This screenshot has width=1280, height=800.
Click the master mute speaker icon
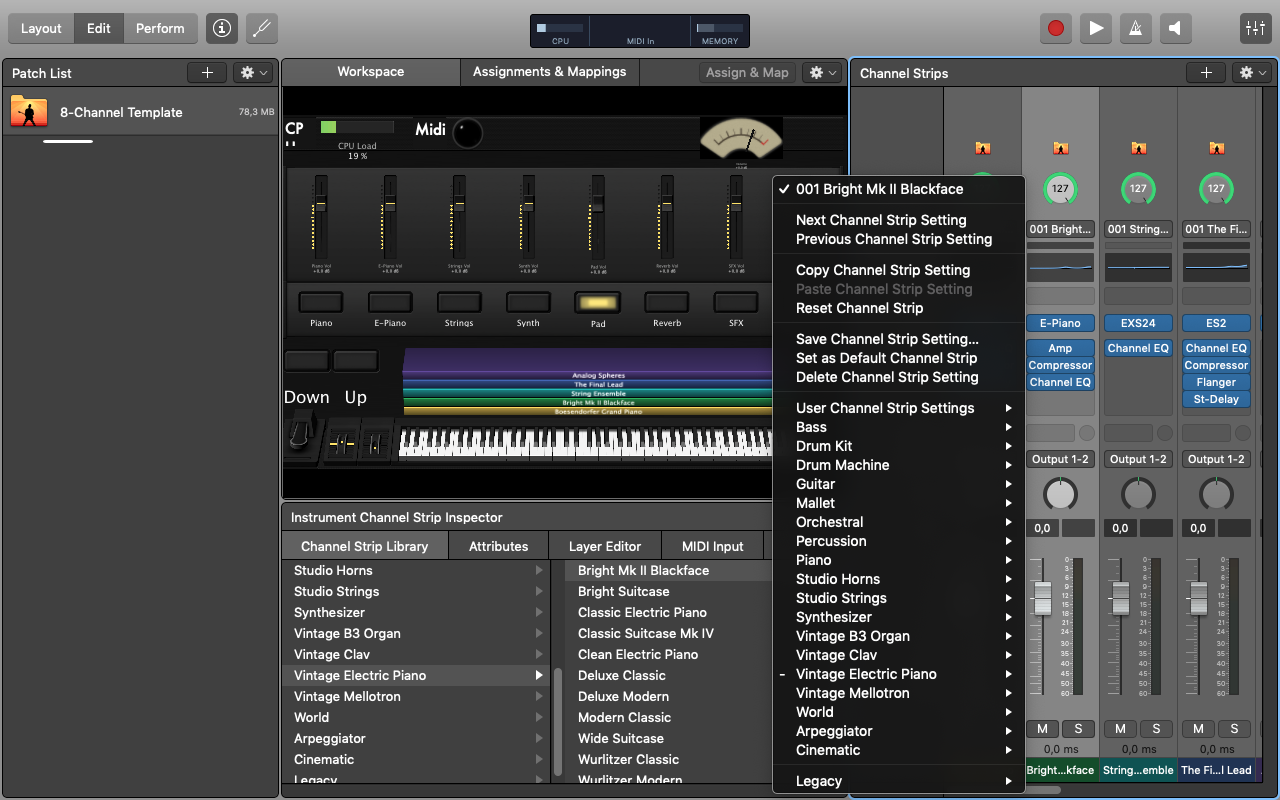click(x=1175, y=28)
